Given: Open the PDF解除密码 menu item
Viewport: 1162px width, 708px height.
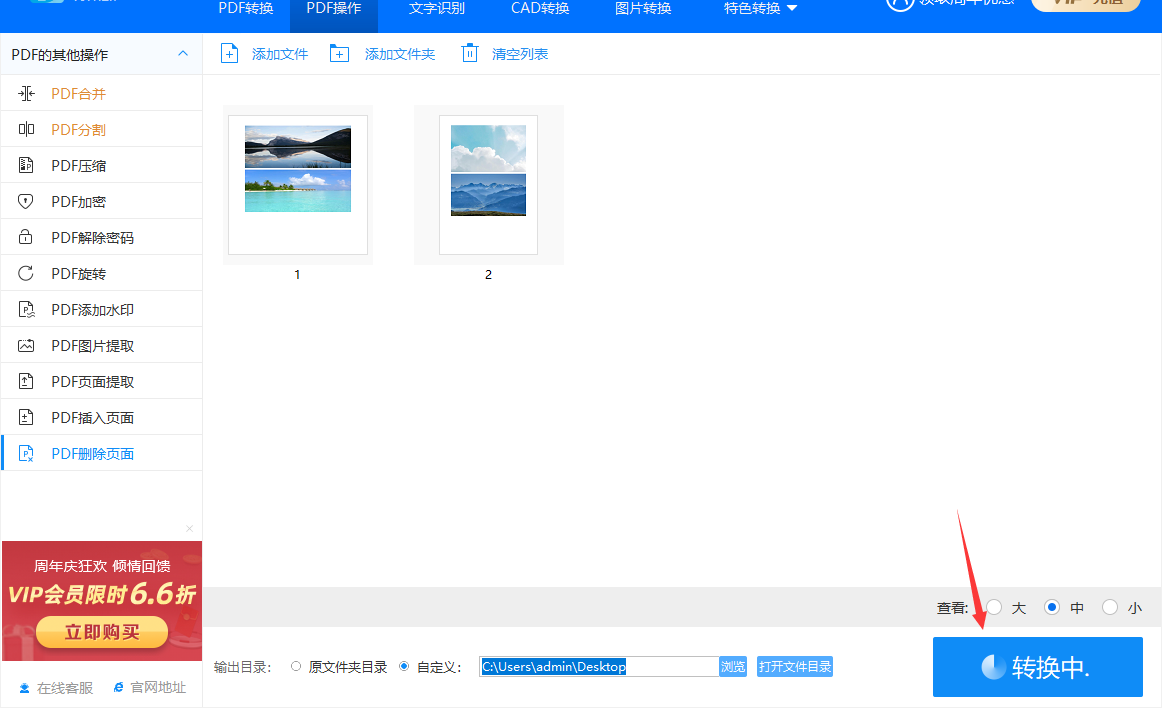Looking at the screenshot, I should pyautogui.click(x=102, y=237).
